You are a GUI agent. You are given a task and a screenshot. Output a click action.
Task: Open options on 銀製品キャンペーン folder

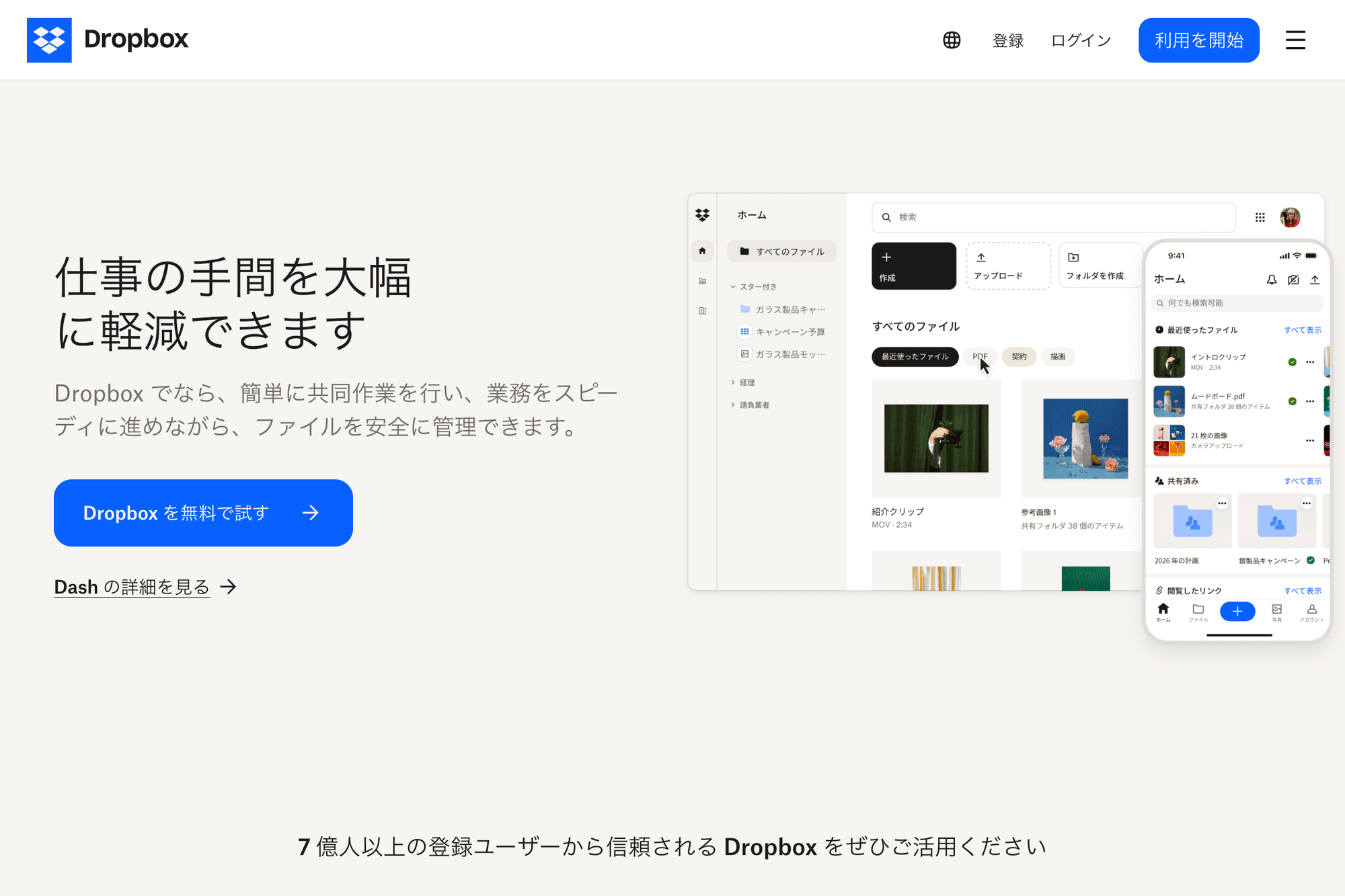click(1307, 503)
